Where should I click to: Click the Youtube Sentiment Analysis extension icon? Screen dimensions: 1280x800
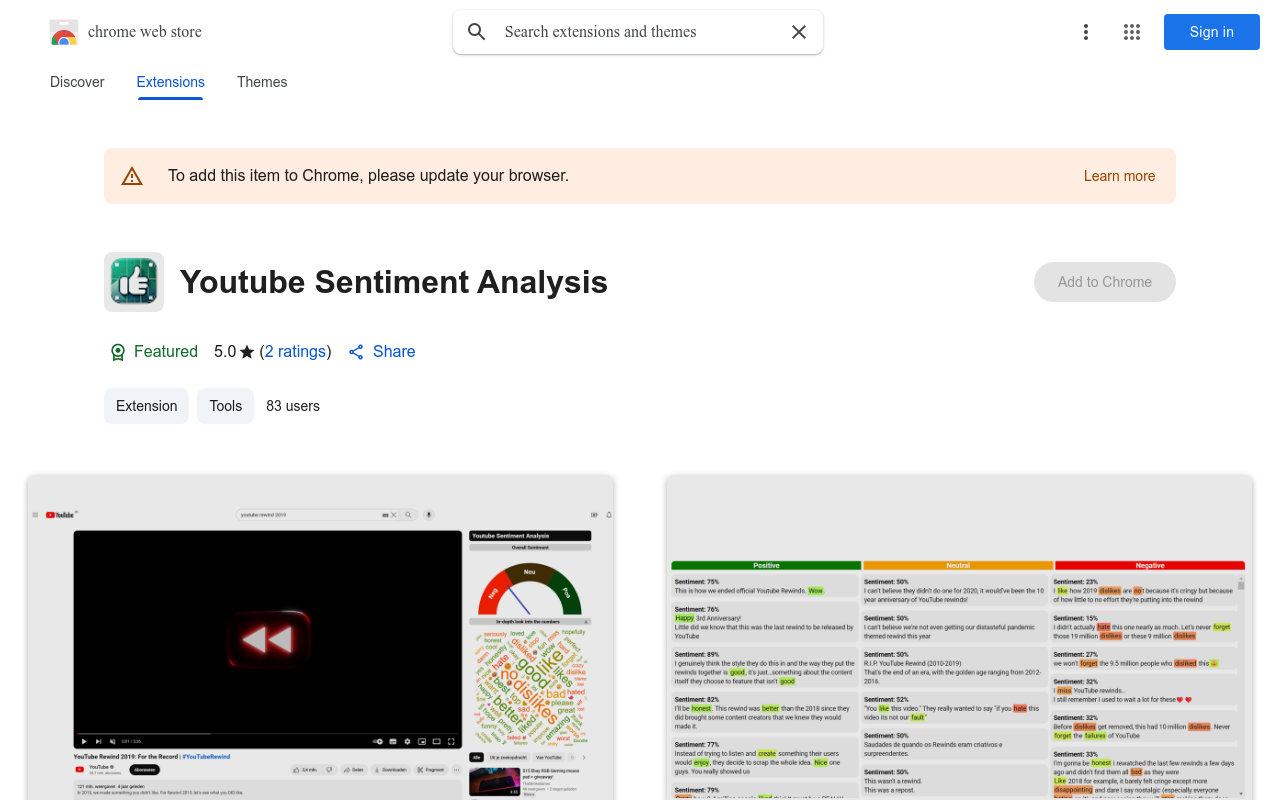pos(134,282)
